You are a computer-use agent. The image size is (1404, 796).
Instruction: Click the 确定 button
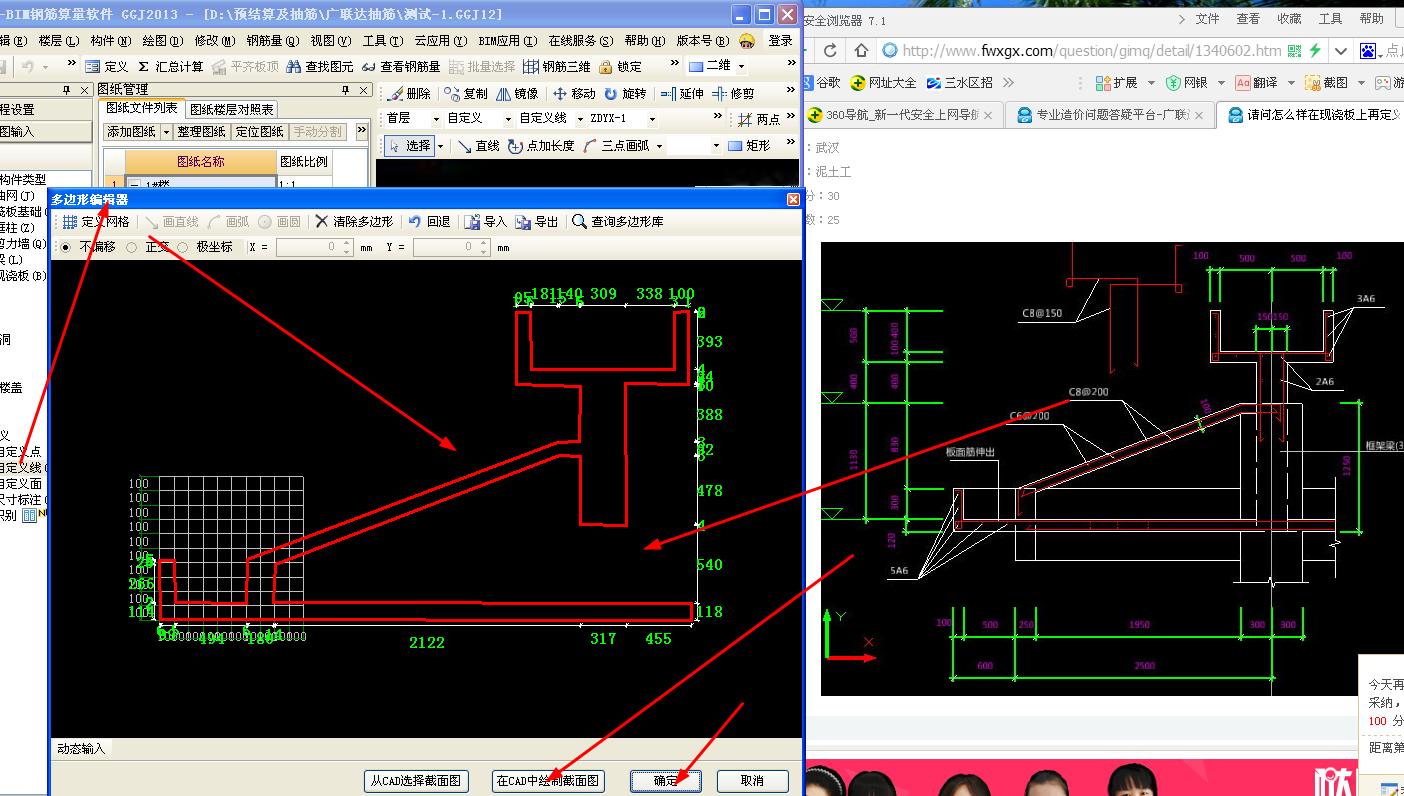[666, 781]
